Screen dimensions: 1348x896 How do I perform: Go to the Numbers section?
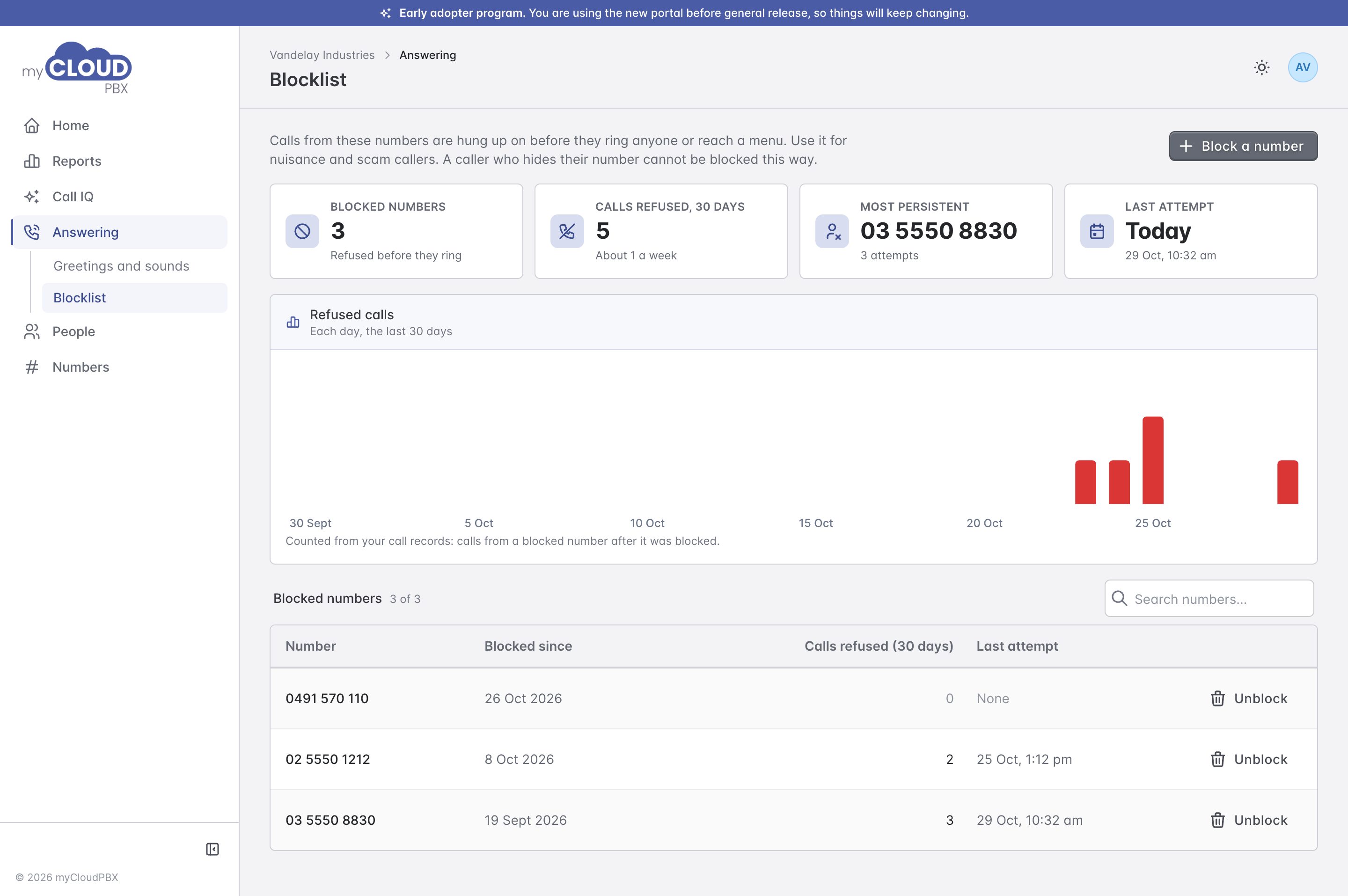(119, 367)
